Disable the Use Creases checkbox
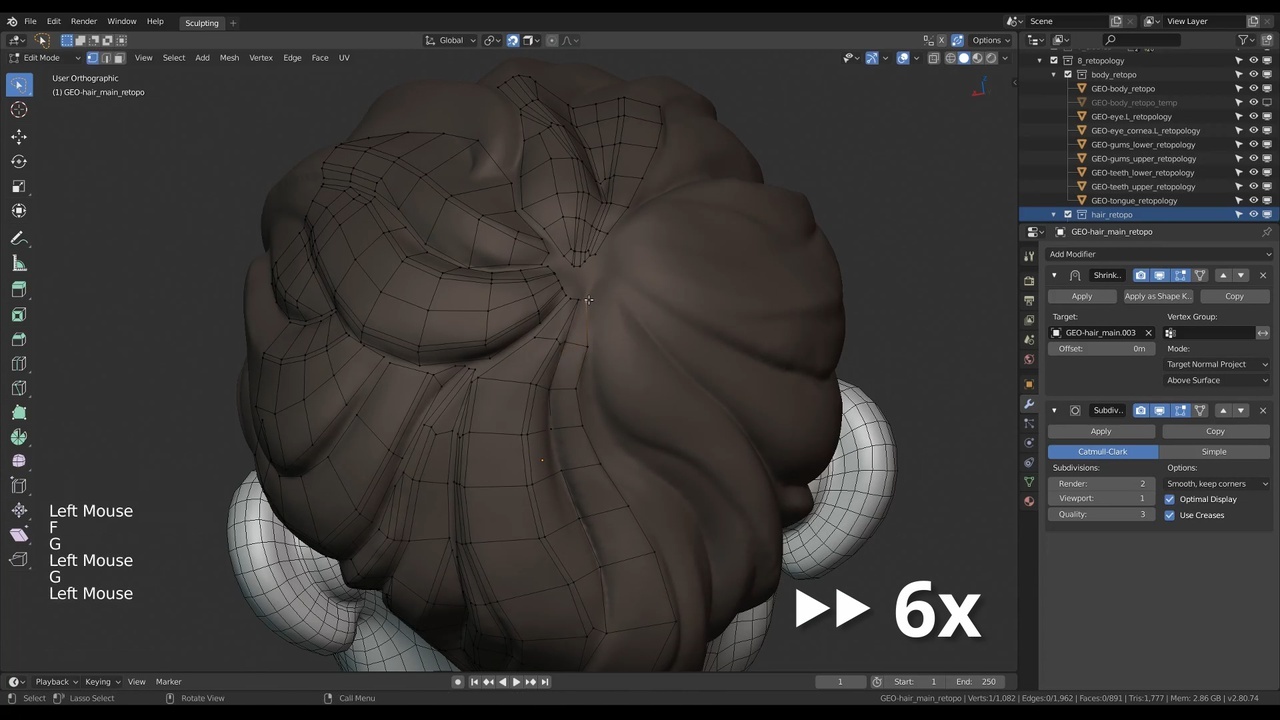Image resolution: width=1280 pixels, height=720 pixels. [x=1170, y=515]
